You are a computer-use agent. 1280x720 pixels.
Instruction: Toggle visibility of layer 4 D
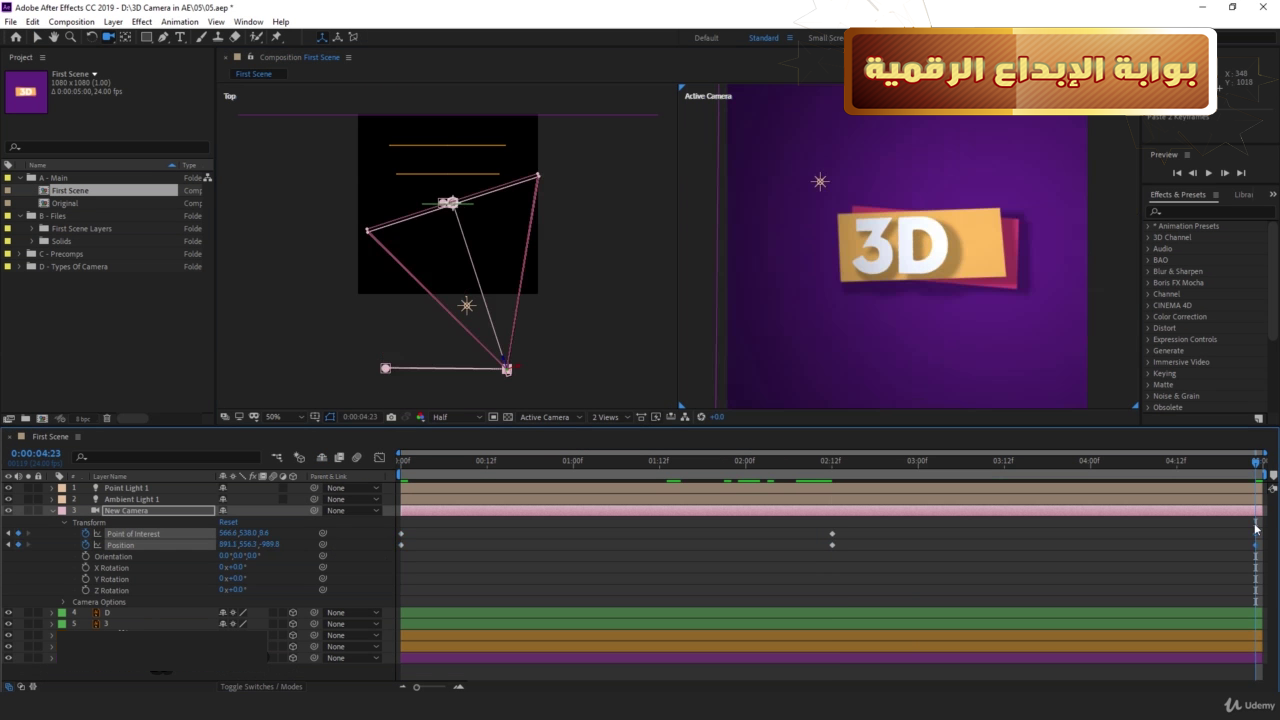(x=8, y=612)
